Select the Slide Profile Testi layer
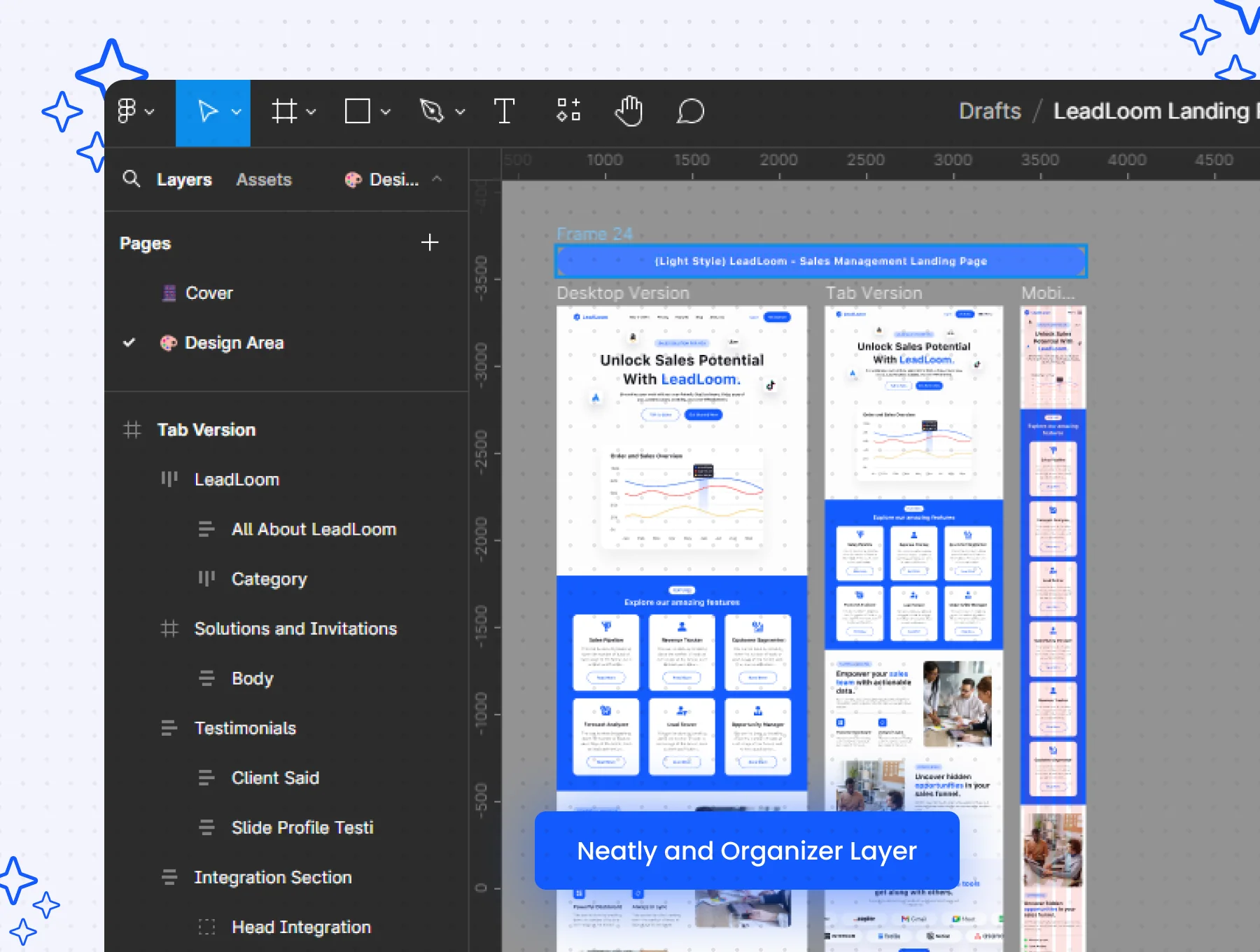 click(302, 827)
